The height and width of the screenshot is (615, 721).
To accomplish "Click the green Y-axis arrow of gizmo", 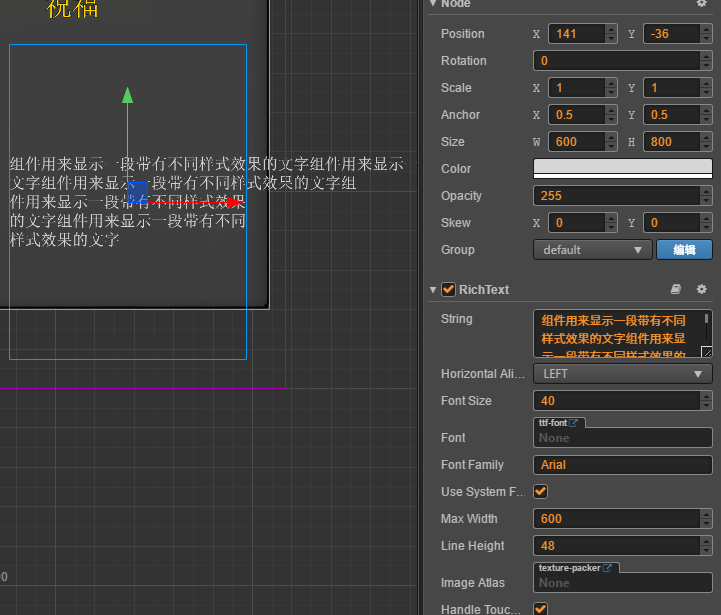I will click(x=127, y=96).
